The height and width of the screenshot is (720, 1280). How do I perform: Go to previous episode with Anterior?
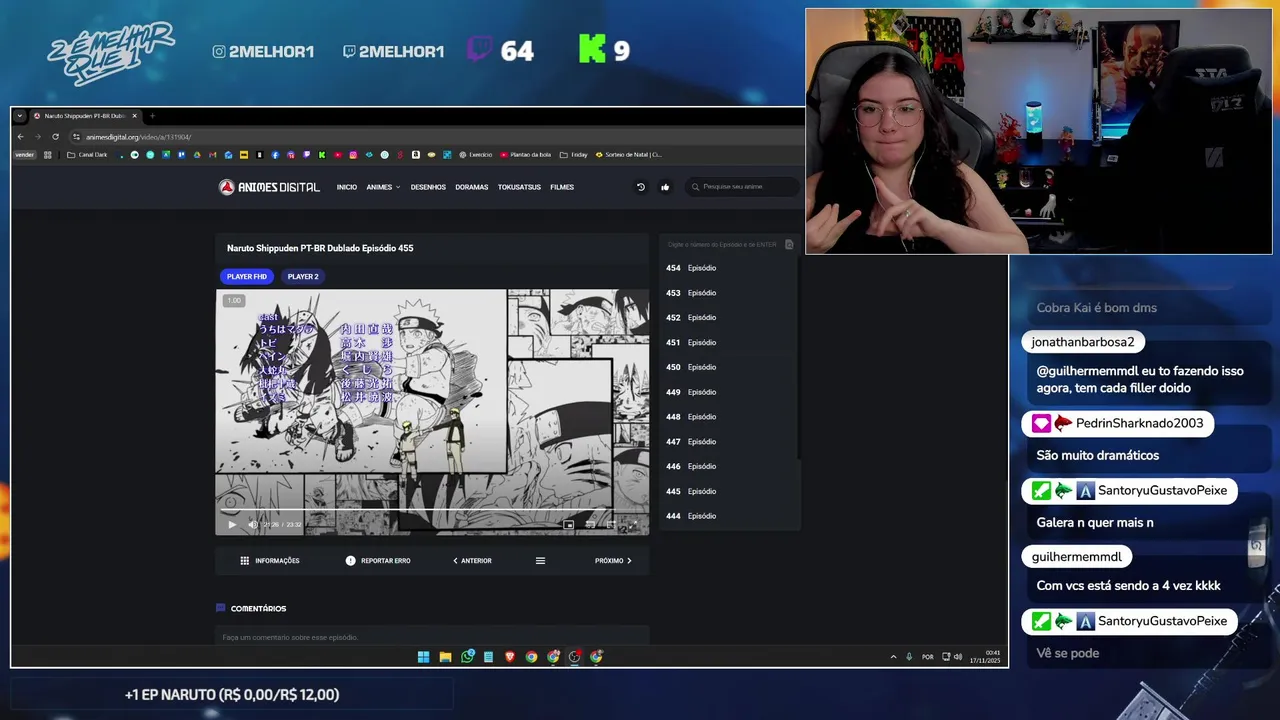pos(472,561)
